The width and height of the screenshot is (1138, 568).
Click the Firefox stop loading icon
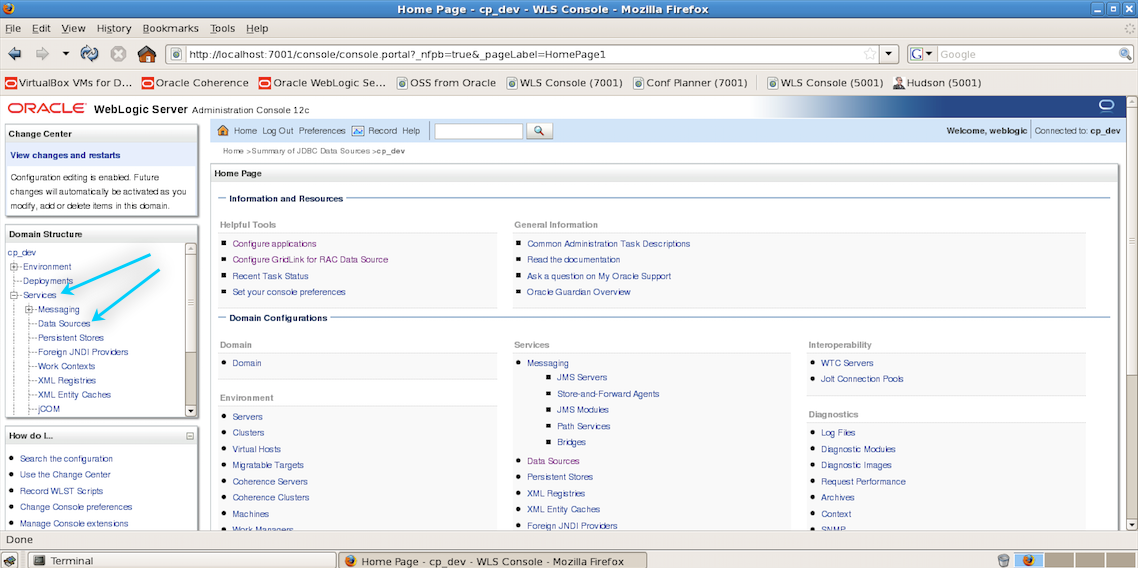[118, 54]
